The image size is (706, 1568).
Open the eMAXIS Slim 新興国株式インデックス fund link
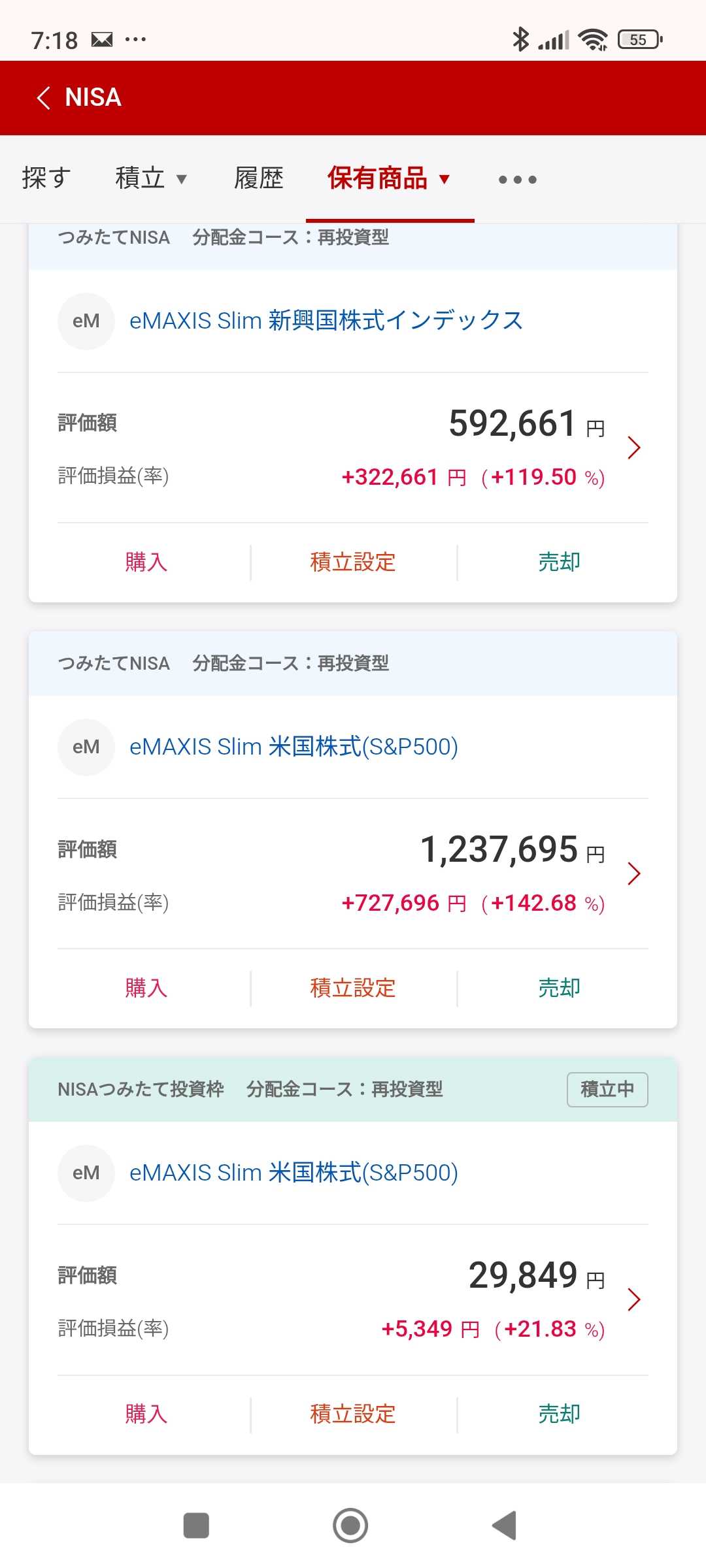click(326, 321)
